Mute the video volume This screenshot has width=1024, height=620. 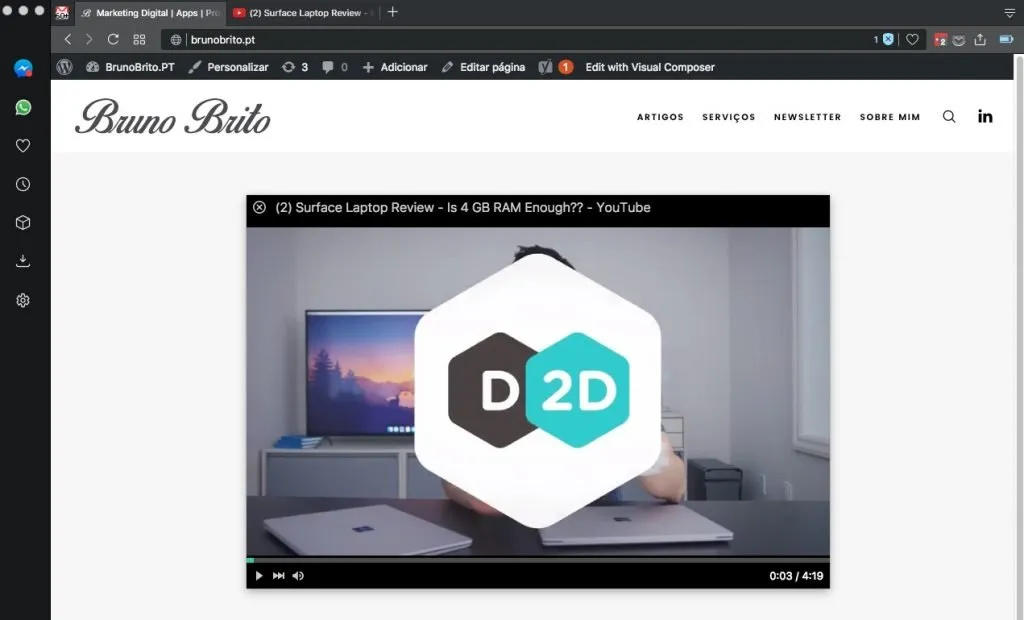[298, 576]
